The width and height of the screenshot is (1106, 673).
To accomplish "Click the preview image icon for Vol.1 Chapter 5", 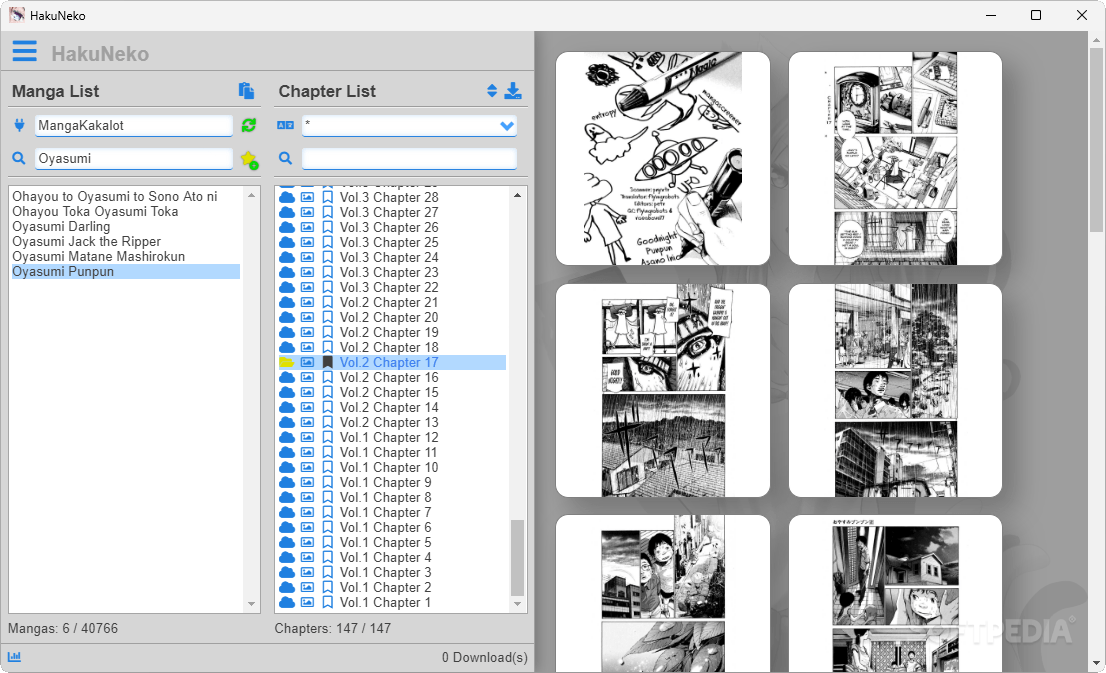I will [x=308, y=542].
